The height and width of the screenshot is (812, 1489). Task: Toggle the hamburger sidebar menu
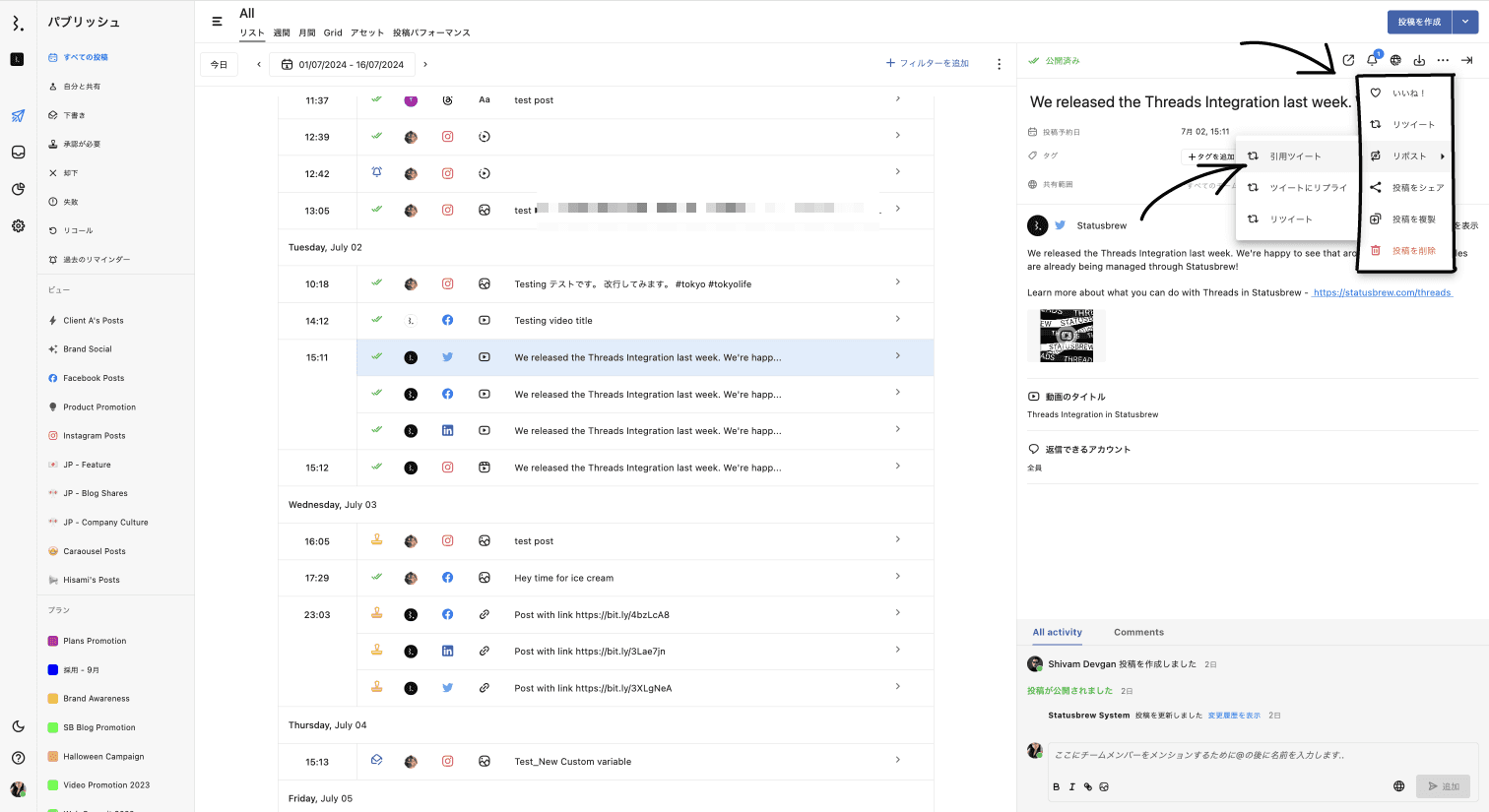(x=217, y=22)
